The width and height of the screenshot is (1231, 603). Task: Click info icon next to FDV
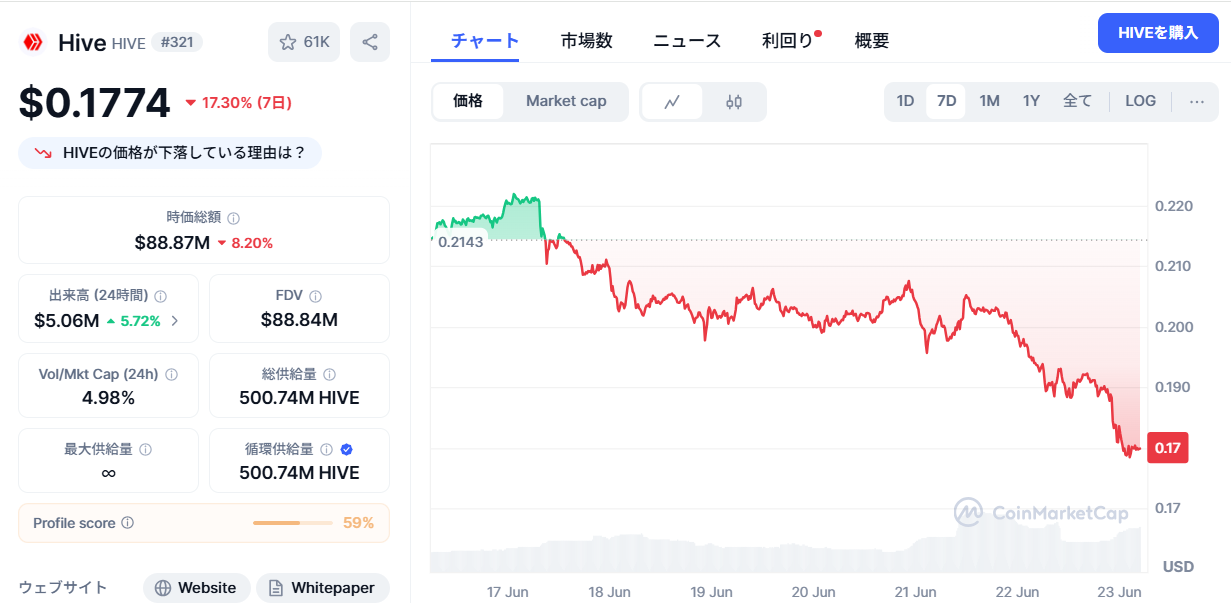coord(315,296)
